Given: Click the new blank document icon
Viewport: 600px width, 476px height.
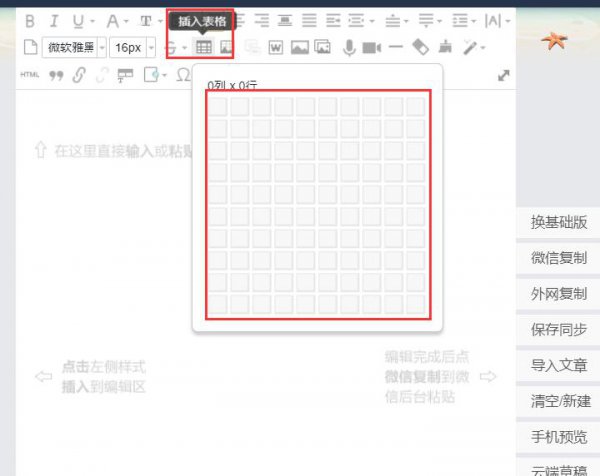Looking at the screenshot, I should pos(31,47).
